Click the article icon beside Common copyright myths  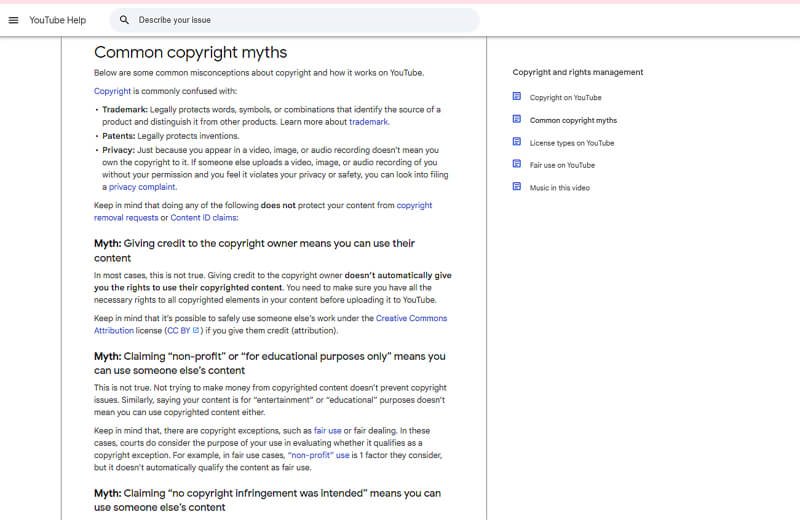pos(517,119)
